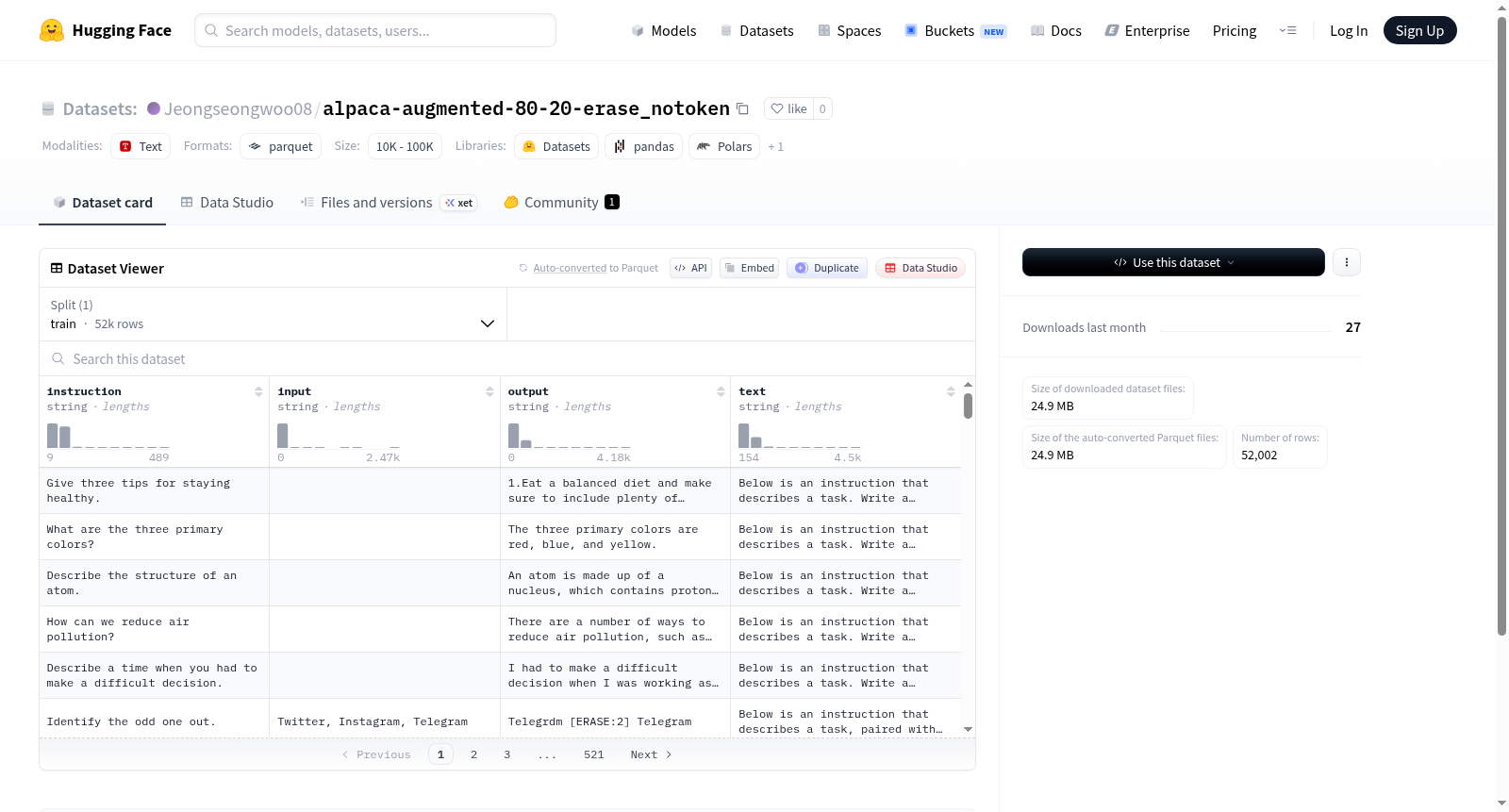
Task: Go to the Pricing page
Action: click(1235, 30)
